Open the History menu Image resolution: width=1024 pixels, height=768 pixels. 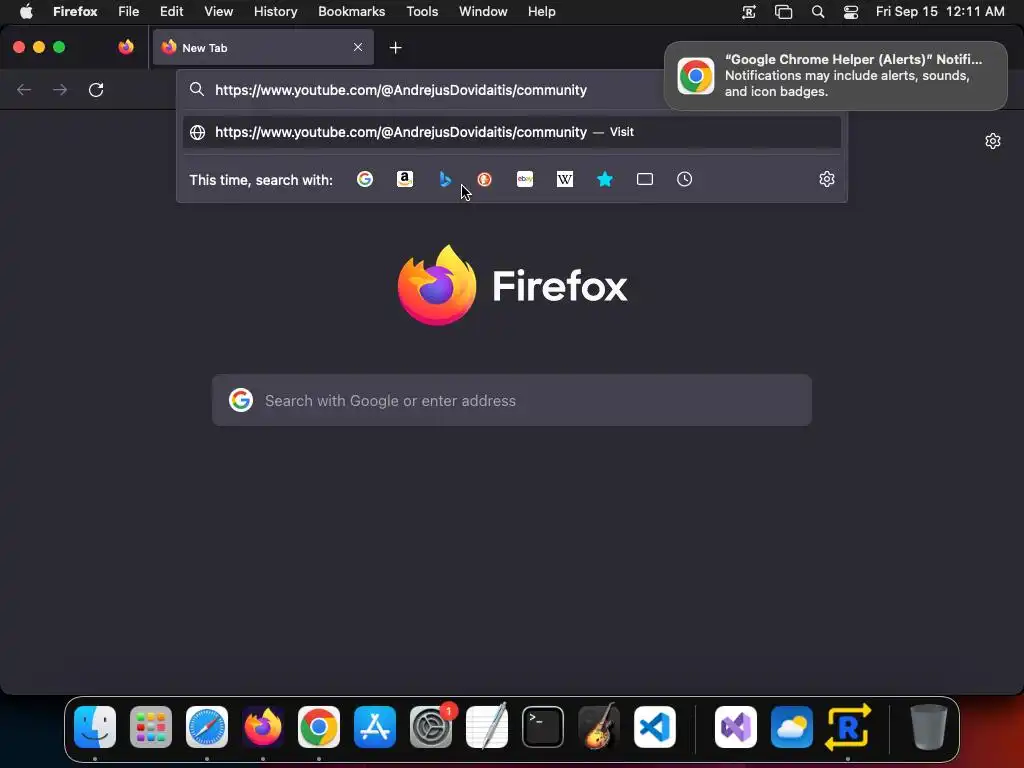(276, 11)
